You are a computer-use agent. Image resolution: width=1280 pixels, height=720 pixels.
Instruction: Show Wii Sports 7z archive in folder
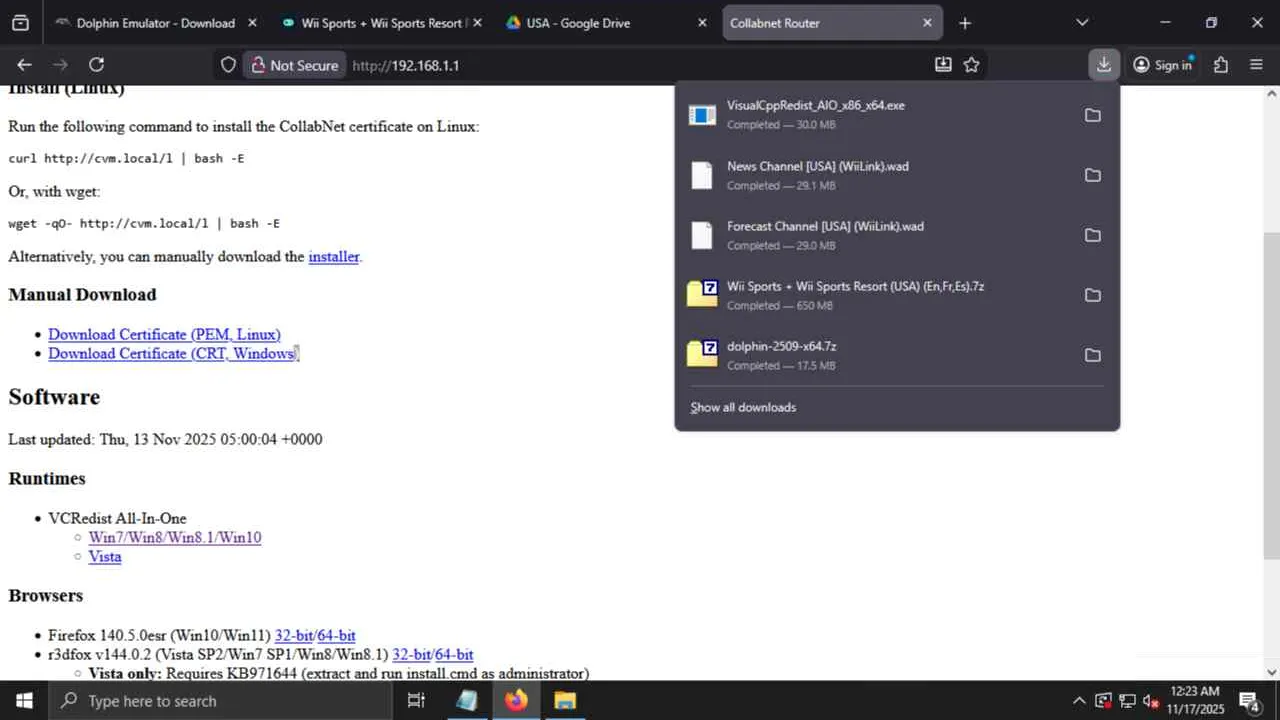(x=1093, y=295)
